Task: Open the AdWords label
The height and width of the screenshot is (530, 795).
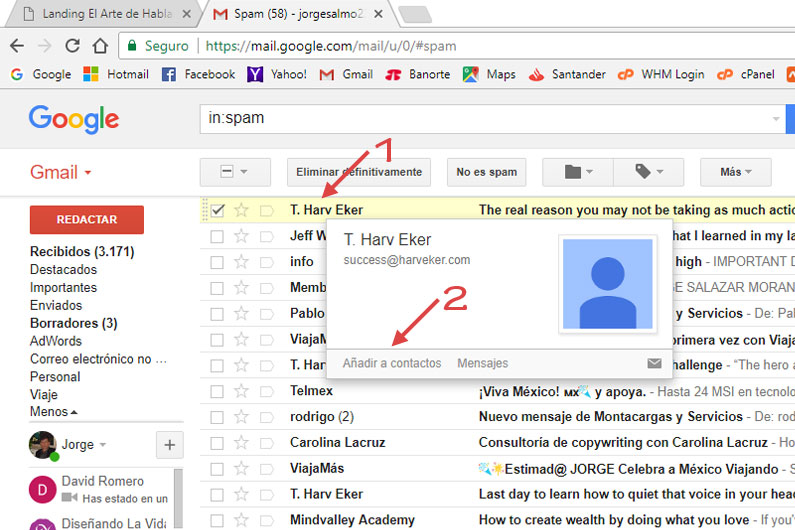Action: coord(56,341)
